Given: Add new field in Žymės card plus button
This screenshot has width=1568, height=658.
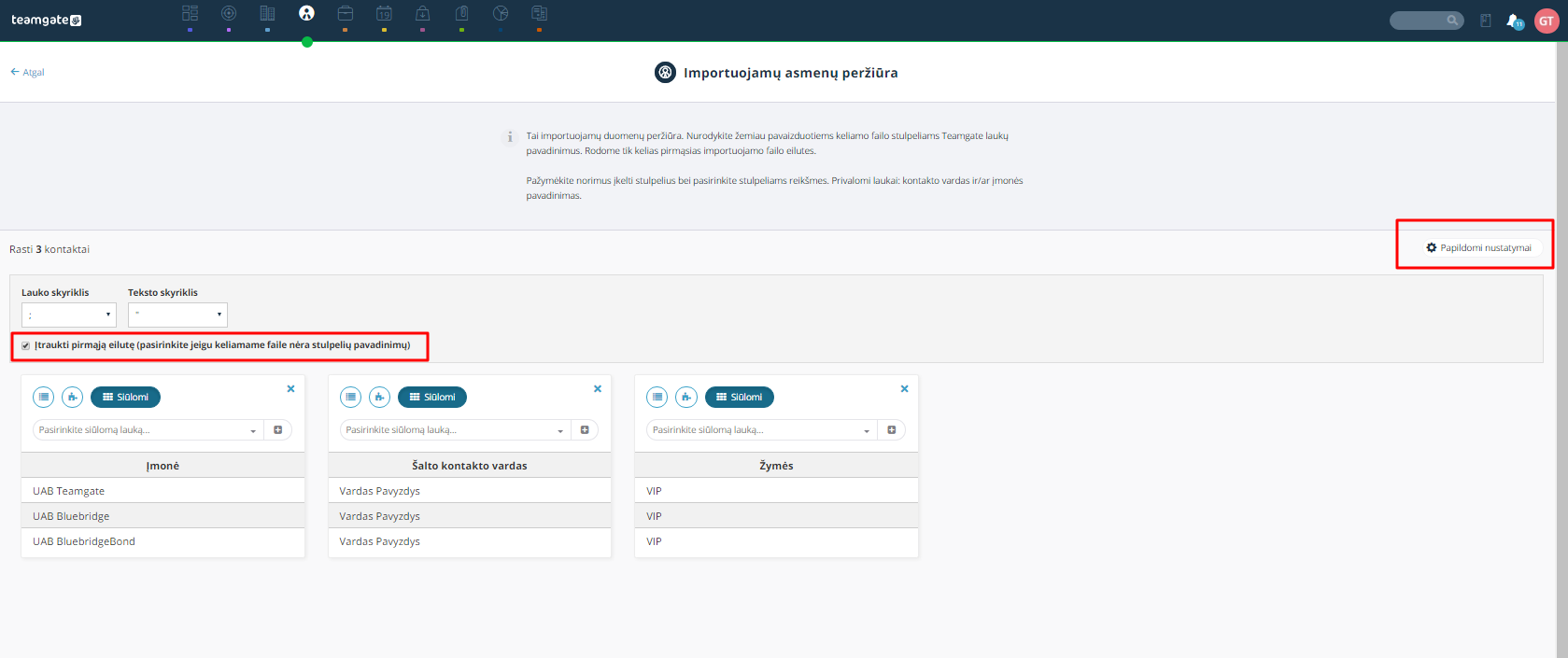Looking at the screenshot, I should [x=892, y=430].
